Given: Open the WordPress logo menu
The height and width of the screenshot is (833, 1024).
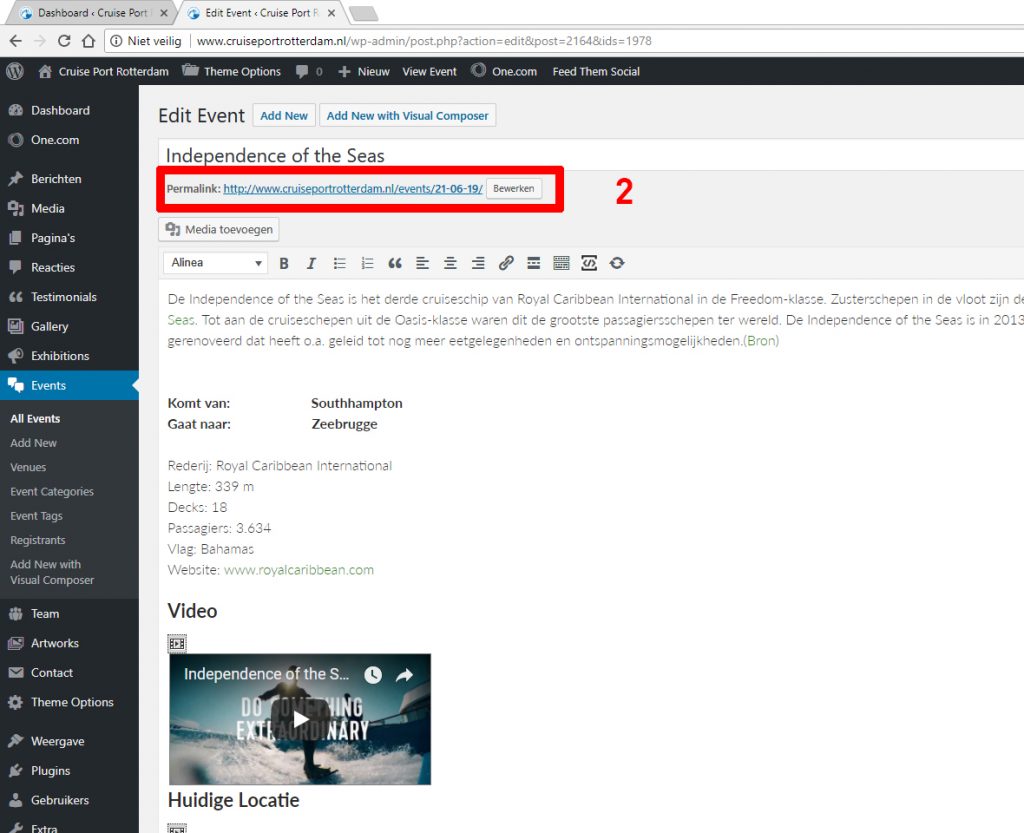Looking at the screenshot, I should click(15, 71).
